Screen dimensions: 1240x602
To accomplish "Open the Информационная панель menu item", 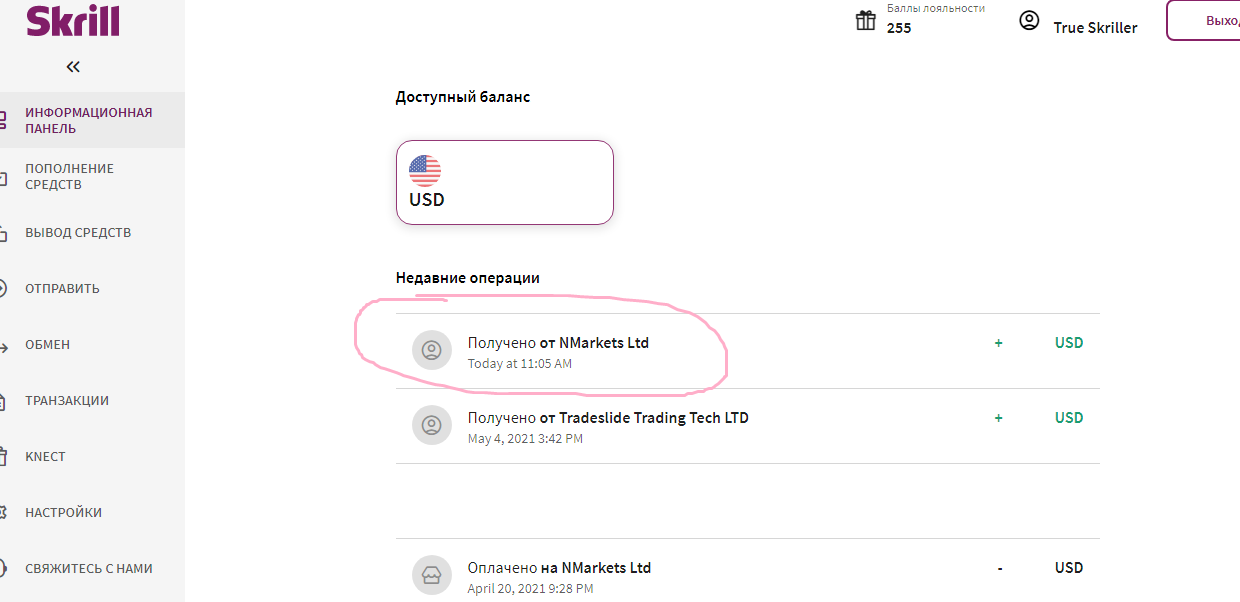I will (x=92, y=120).
